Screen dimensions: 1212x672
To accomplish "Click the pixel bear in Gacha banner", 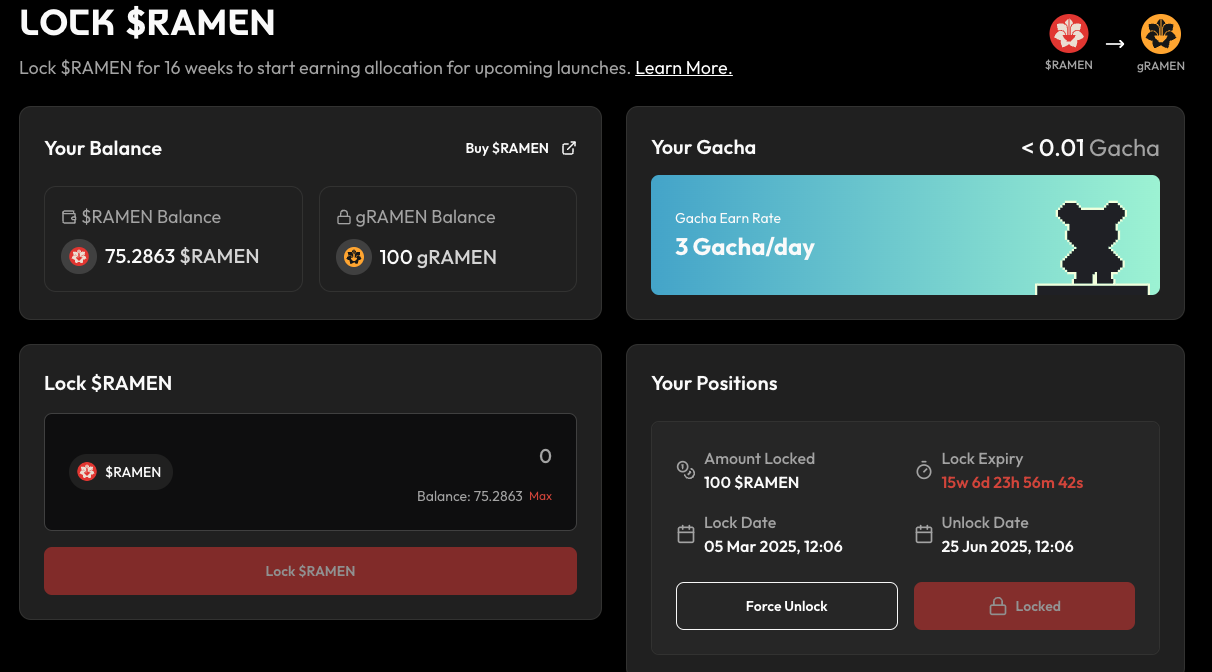I will tap(1091, 242).
